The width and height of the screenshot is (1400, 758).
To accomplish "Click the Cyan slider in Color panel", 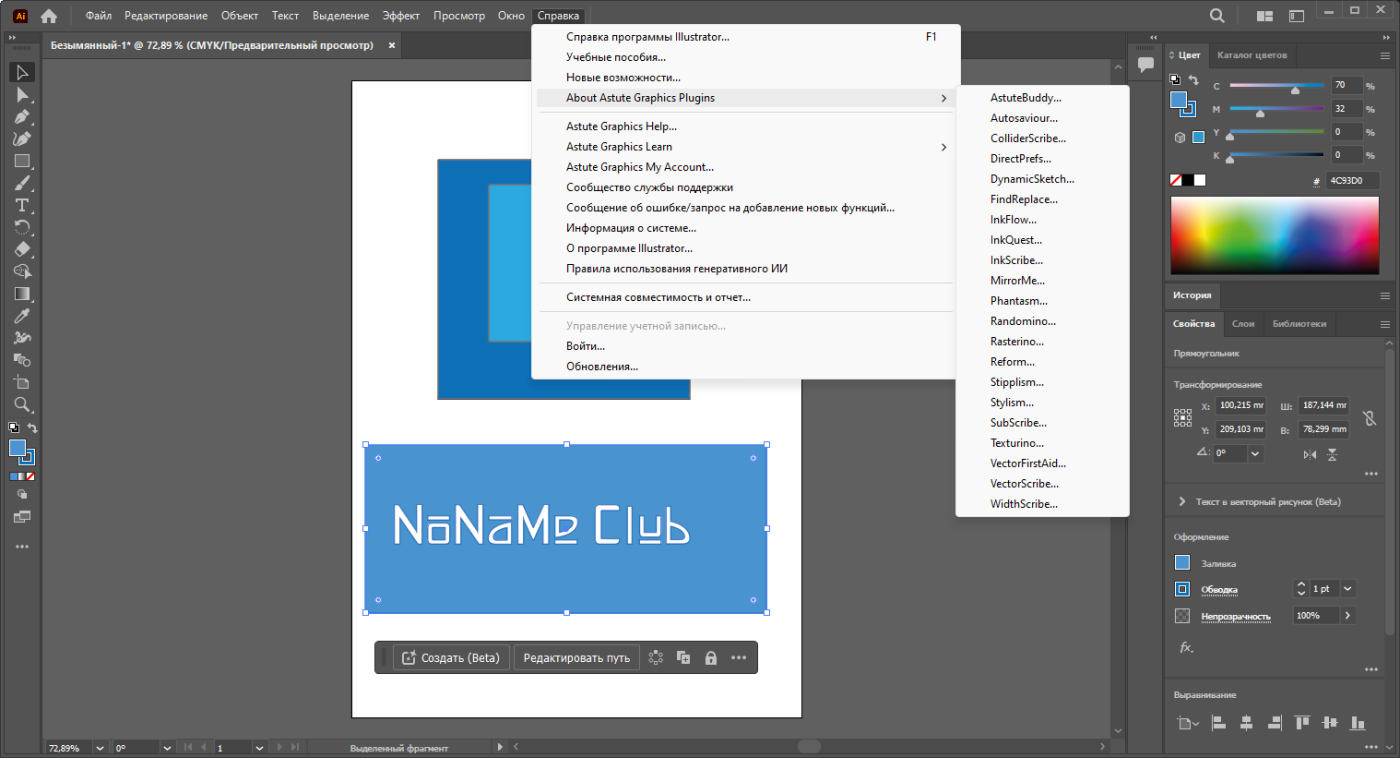I will point(1280,85).
